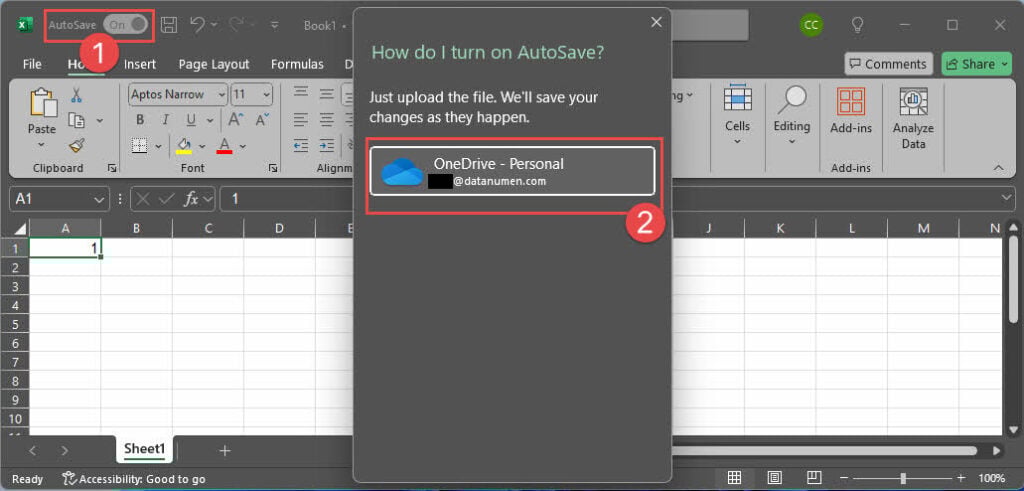Viewport: 1024px width, 491px height.
Task: Expand the Name Box A1 dropdown
Action: click(x=98, y=199)
